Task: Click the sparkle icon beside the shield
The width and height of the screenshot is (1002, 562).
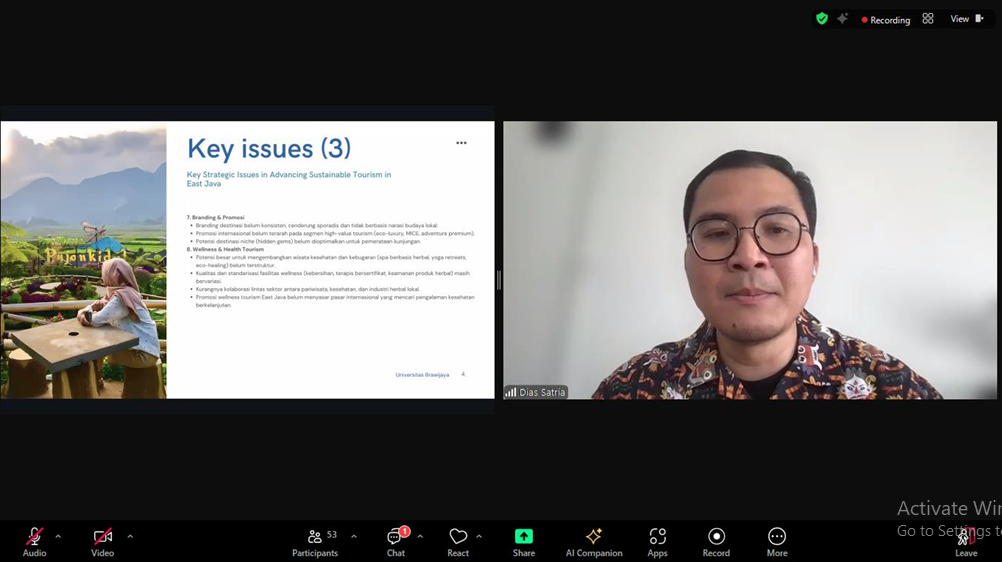Action: point(843,19)
